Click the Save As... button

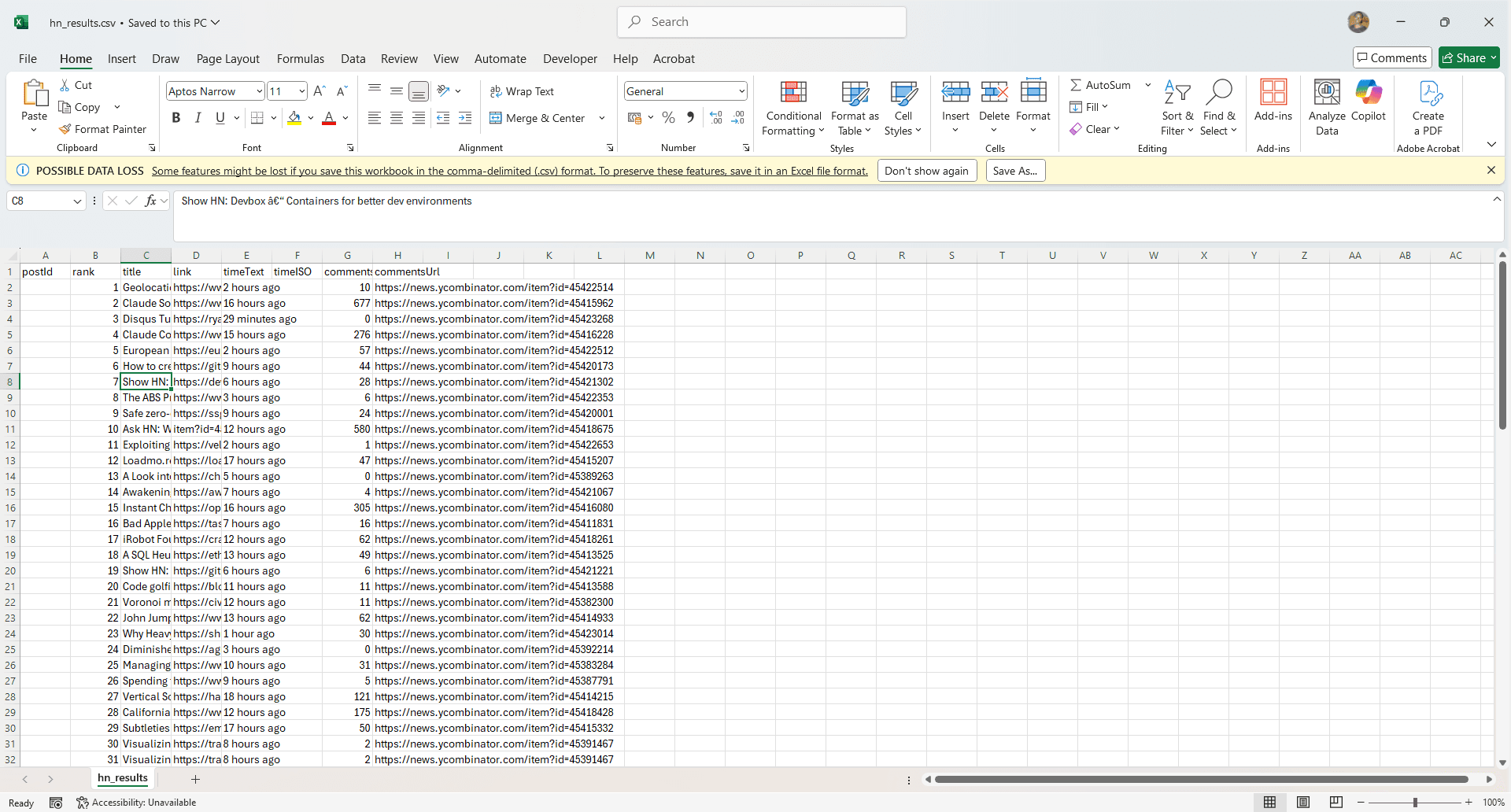click(1014, 171)
